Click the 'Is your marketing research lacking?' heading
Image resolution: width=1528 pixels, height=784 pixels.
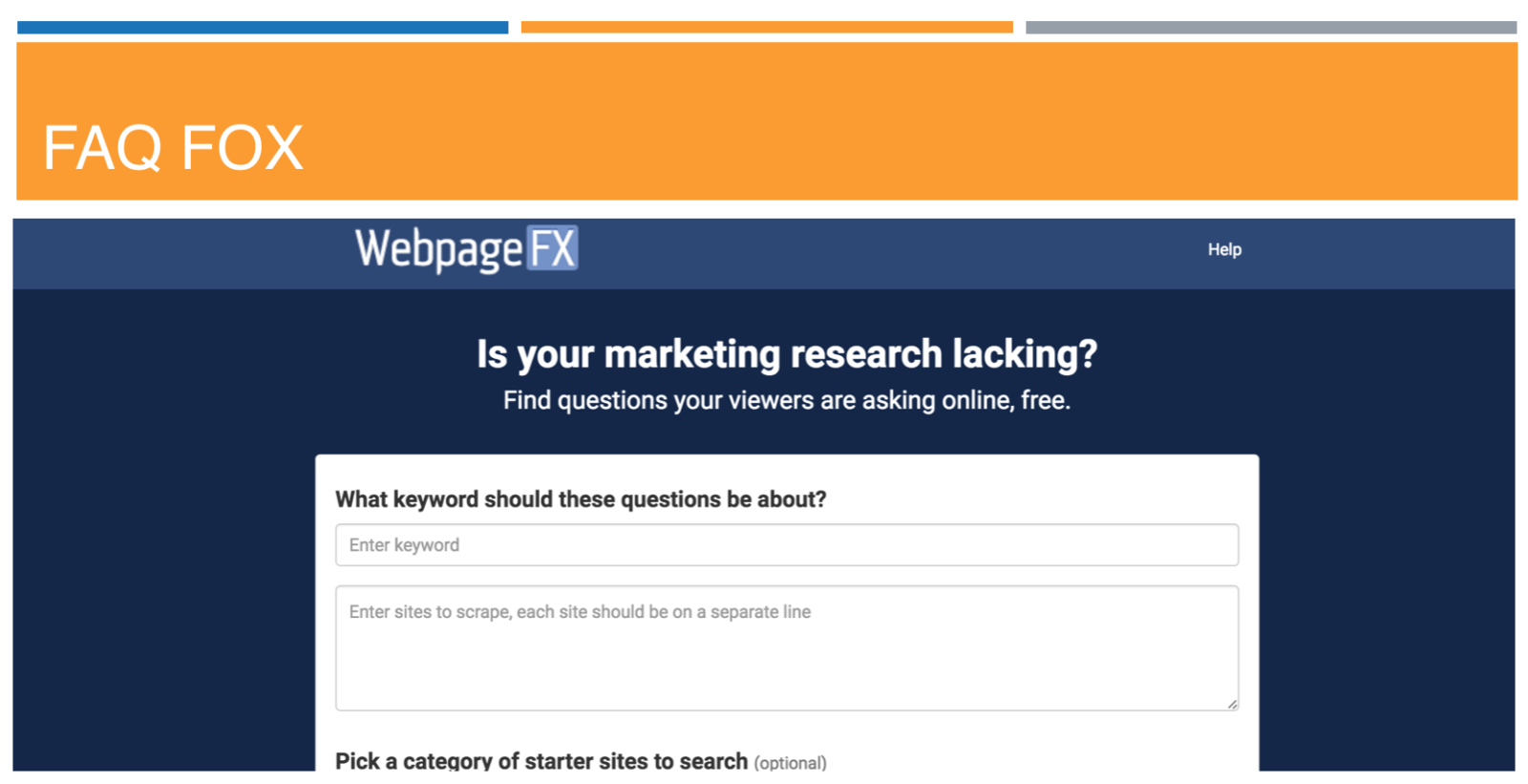pos(787,354)
